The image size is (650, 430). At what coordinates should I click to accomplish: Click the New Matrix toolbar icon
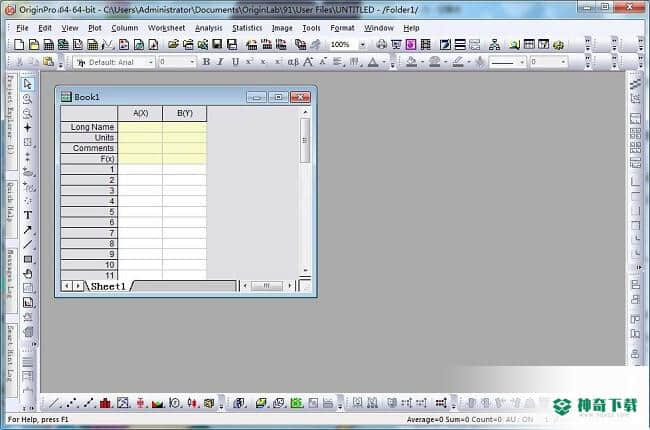pos(92,44)
